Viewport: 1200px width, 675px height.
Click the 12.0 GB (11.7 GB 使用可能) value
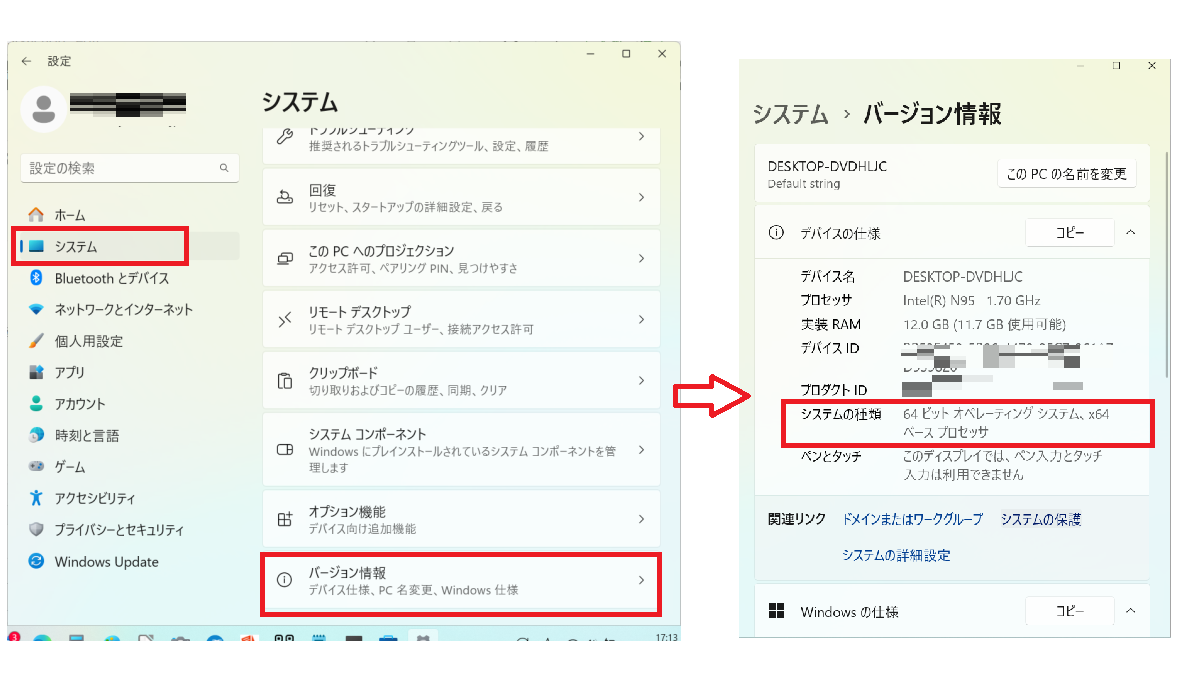[x=984, y=324]
